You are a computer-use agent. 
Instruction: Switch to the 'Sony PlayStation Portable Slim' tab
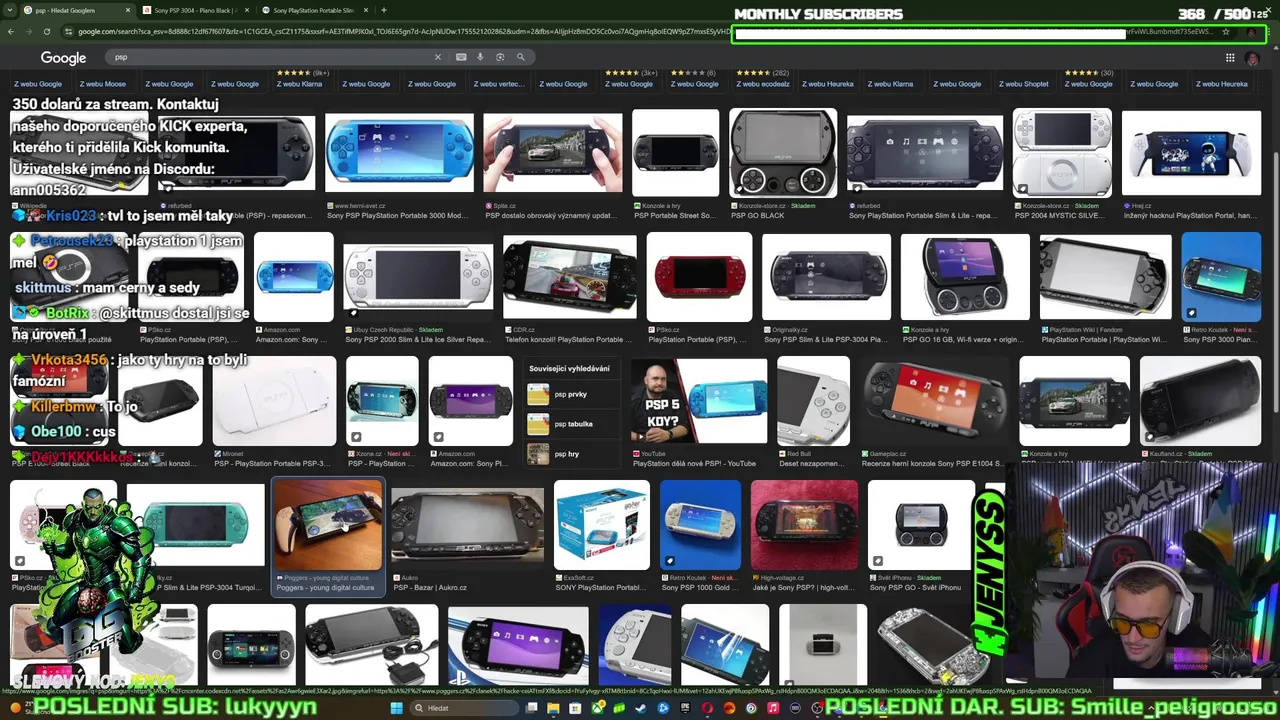tap(313, 10)
